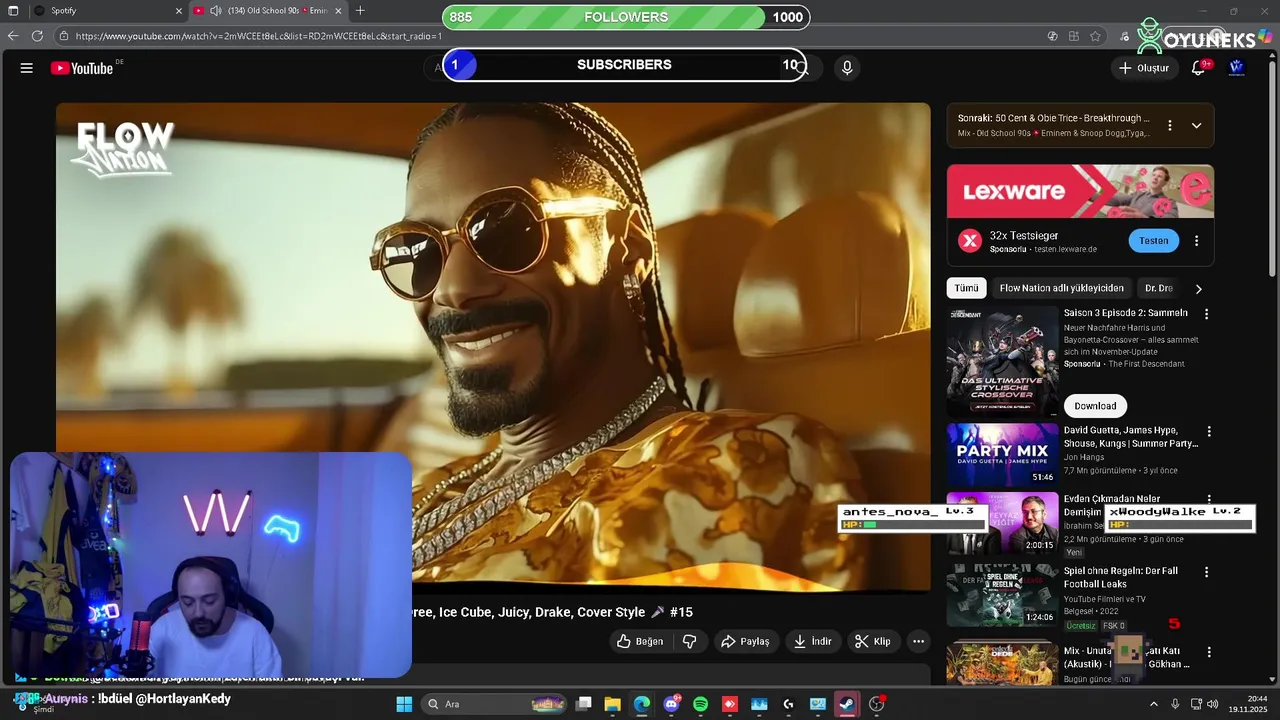The height and width of the screenshot is (720, 1280).
Task: Open options for David Guetta video
Action: pos(1208,432)
